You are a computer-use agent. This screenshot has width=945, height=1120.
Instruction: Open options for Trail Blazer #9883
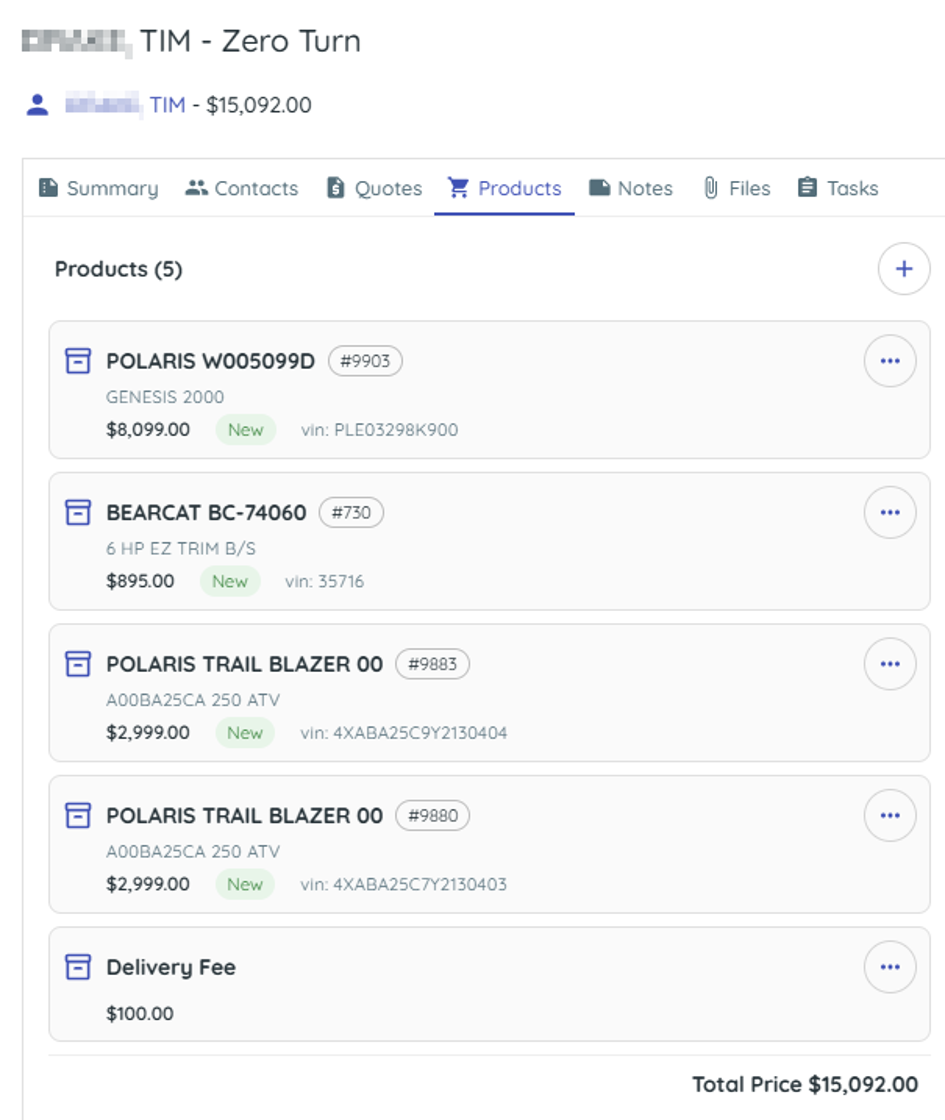889,664
